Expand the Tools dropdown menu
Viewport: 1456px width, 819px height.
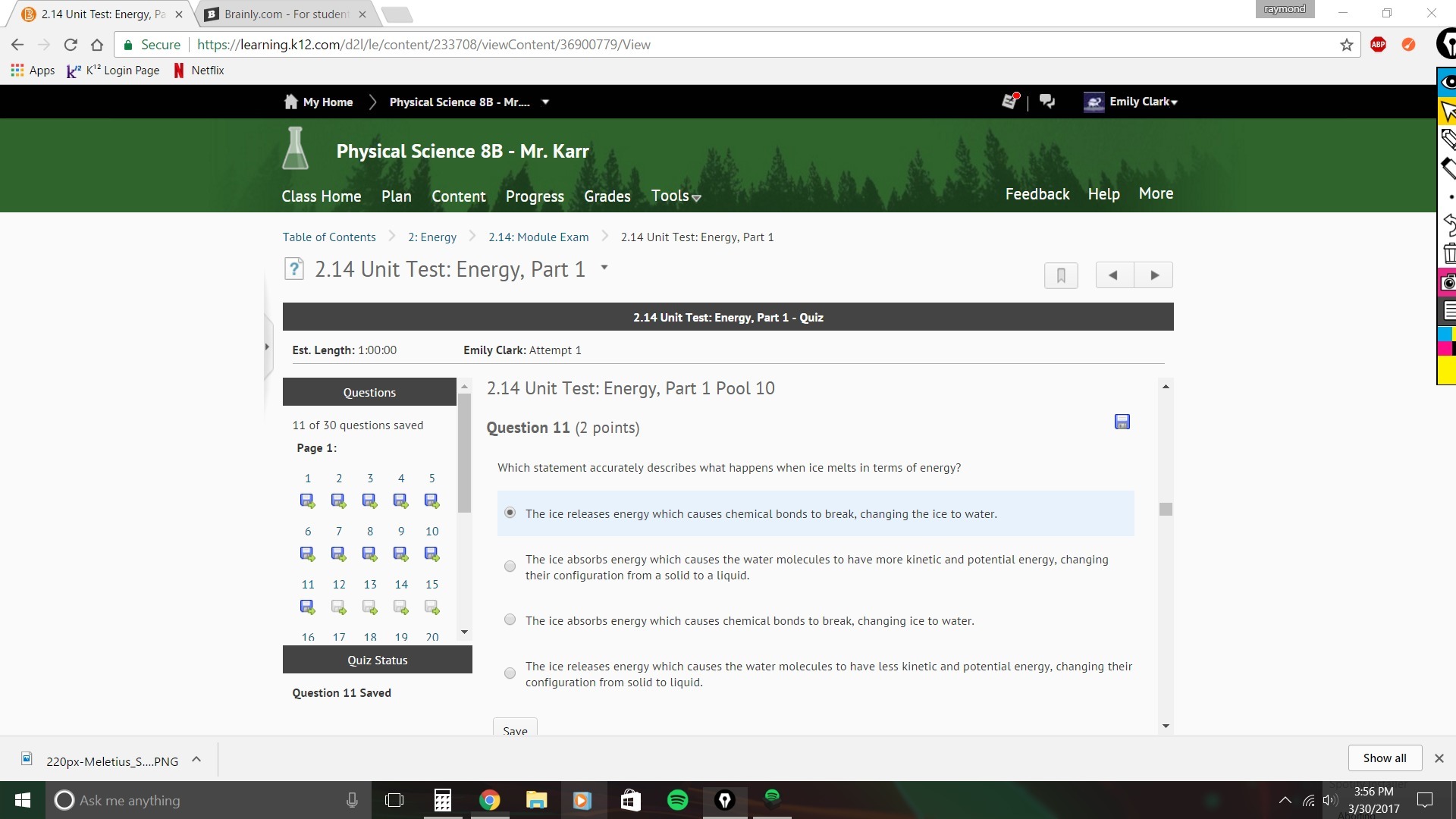coord(676,196)
